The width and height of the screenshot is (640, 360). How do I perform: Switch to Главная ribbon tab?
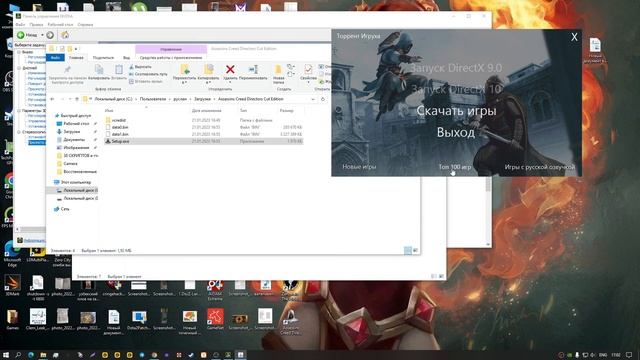tap(76, 58)
